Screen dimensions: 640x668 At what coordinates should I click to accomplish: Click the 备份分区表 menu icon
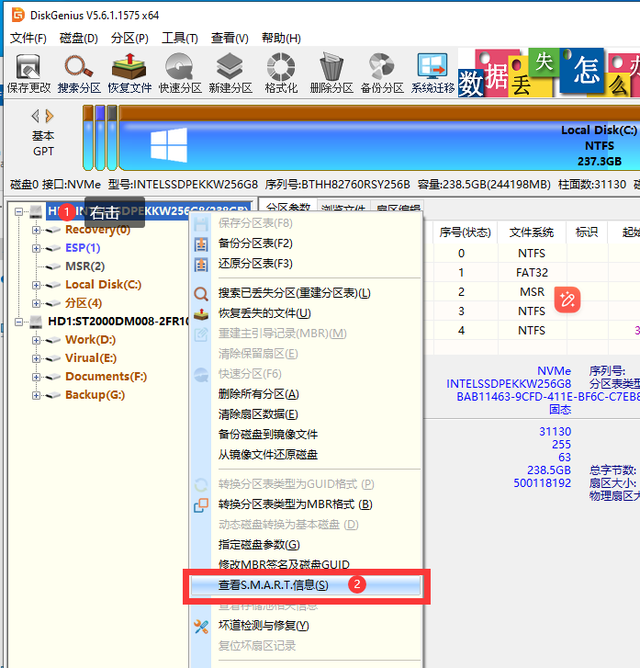point(201,244)
